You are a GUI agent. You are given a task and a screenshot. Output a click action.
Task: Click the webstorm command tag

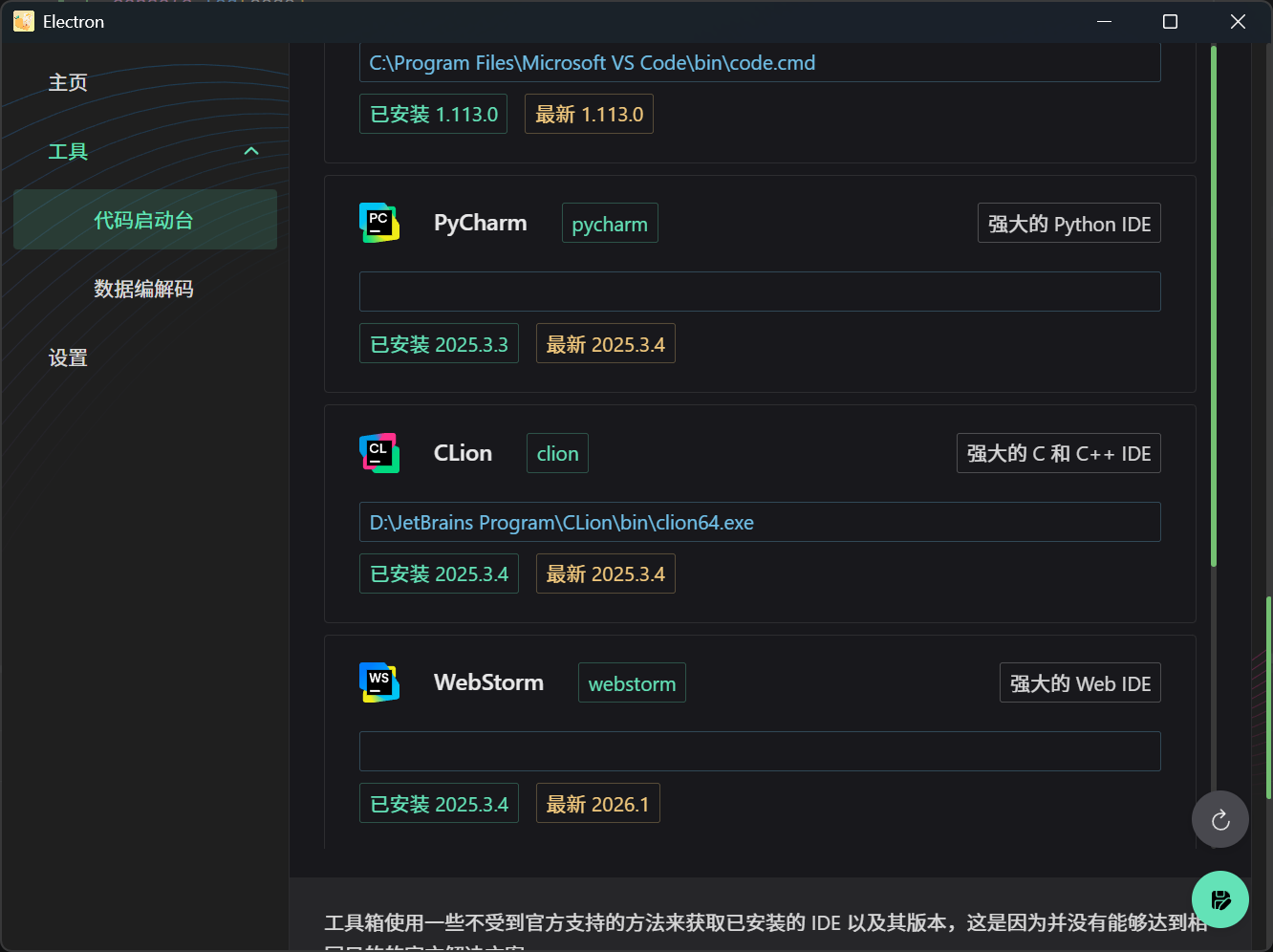632,683
